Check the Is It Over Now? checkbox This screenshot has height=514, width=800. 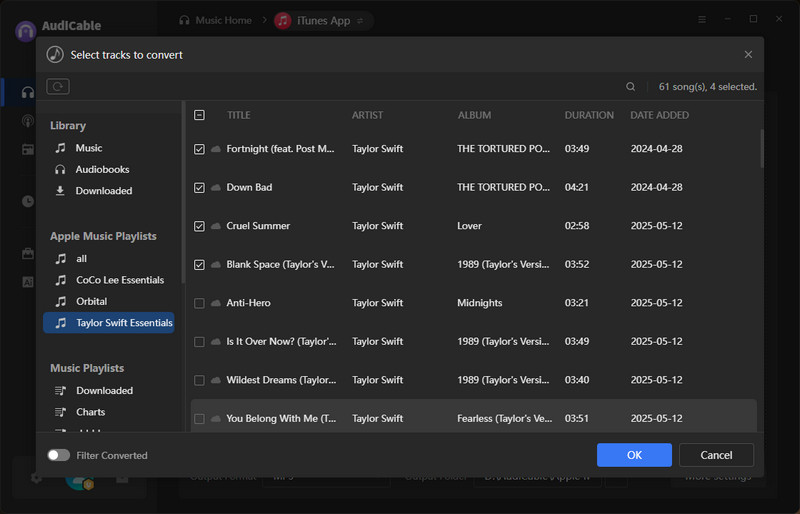click(199, 341)
